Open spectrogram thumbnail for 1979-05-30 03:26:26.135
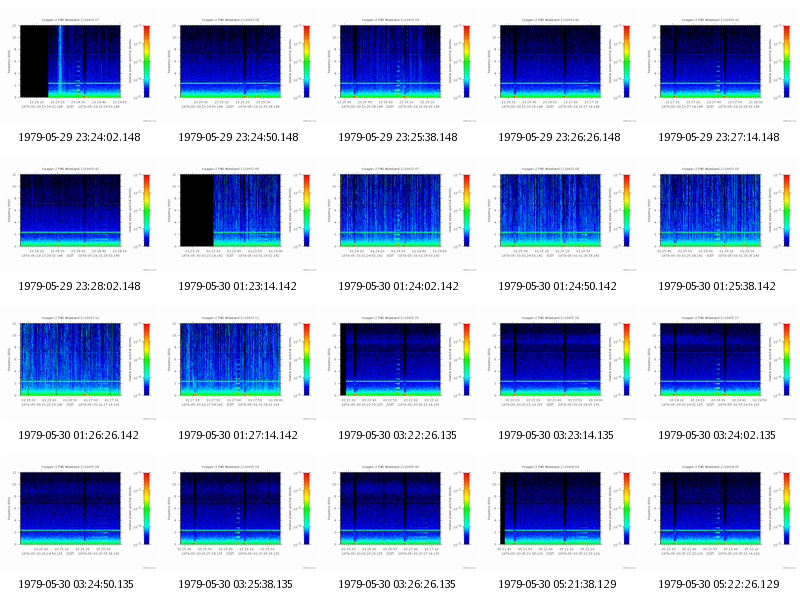This screenshot has height=596, width=800. 399,514
